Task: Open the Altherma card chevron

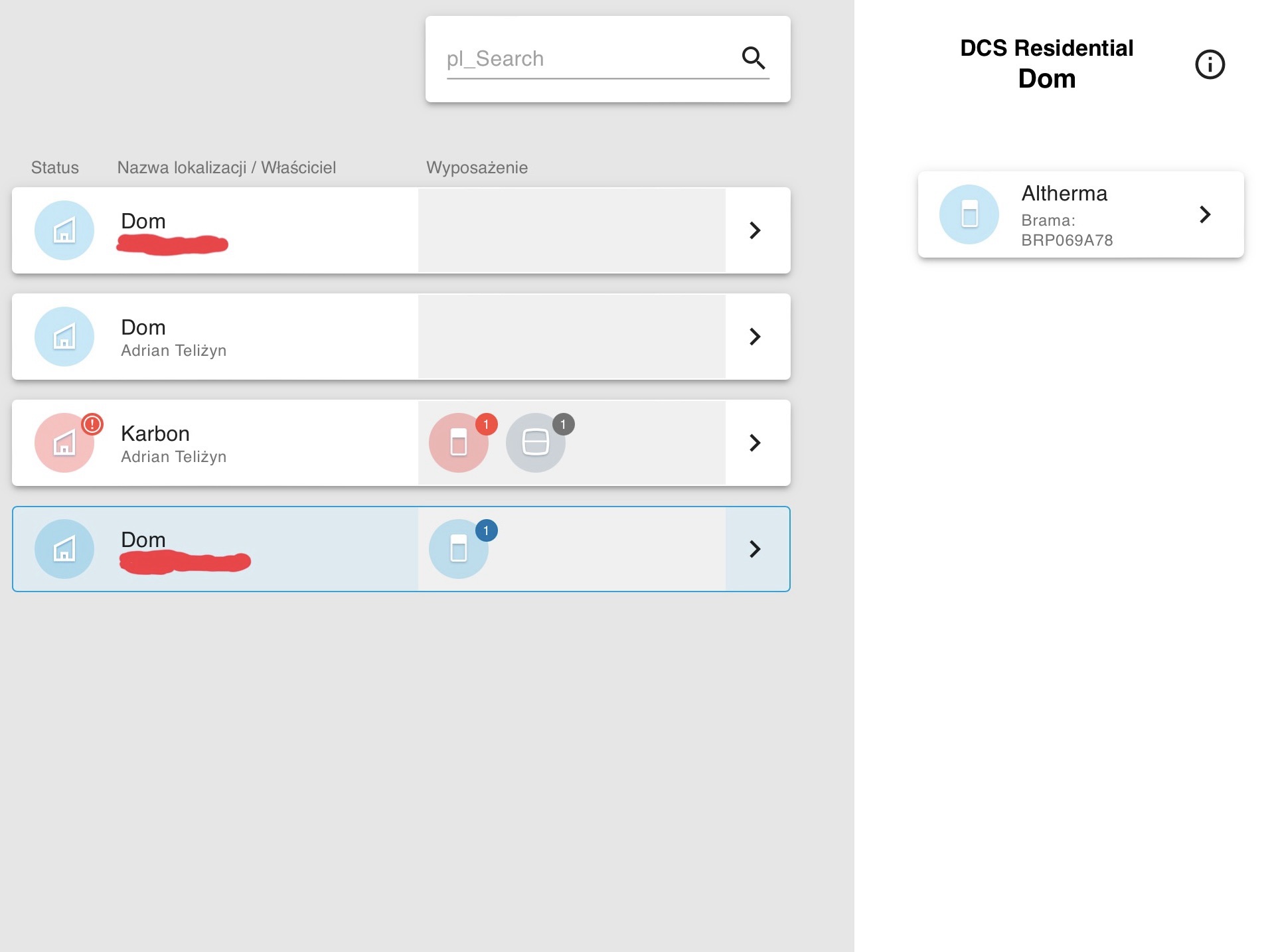Action: tap(1205, 214)
